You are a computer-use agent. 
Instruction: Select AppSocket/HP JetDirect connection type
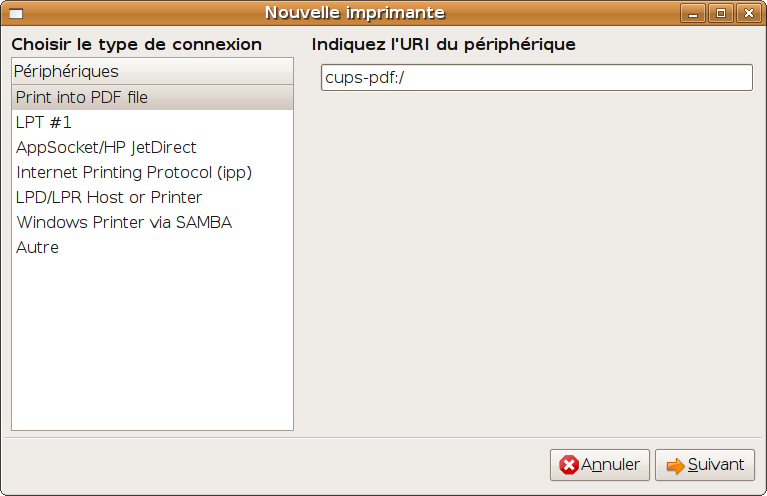[x=106, y=147]
